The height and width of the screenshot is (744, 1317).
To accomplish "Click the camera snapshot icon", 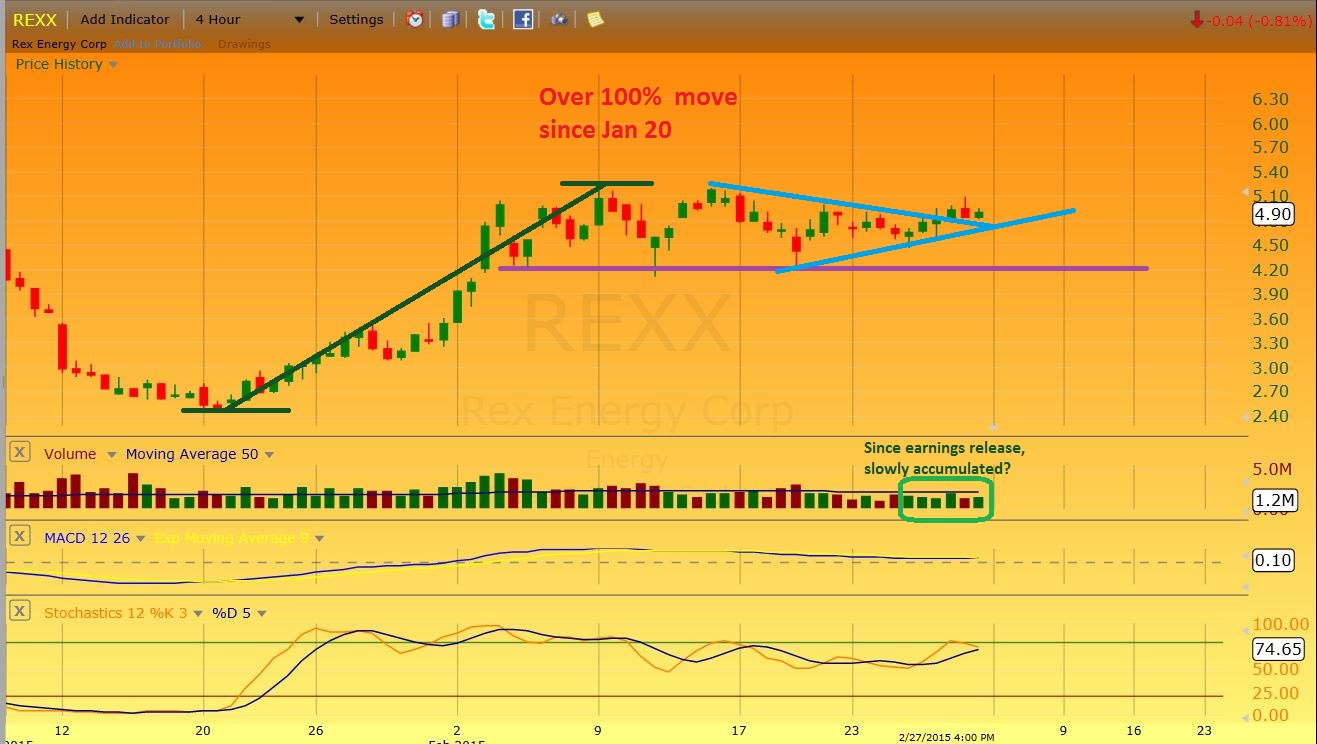I will tap(559, 19).
